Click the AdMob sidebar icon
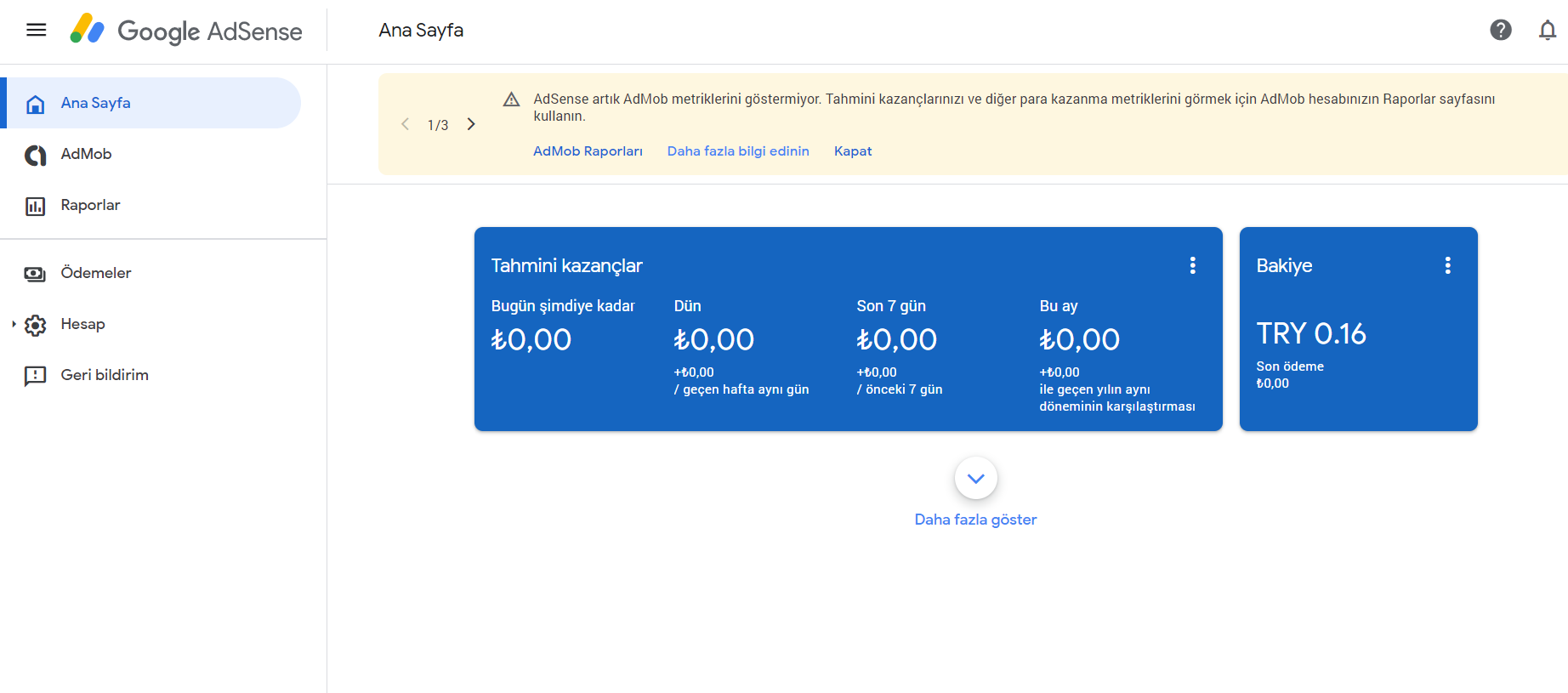The height and width of the screenshot is (693, 1568). (35, 155)
